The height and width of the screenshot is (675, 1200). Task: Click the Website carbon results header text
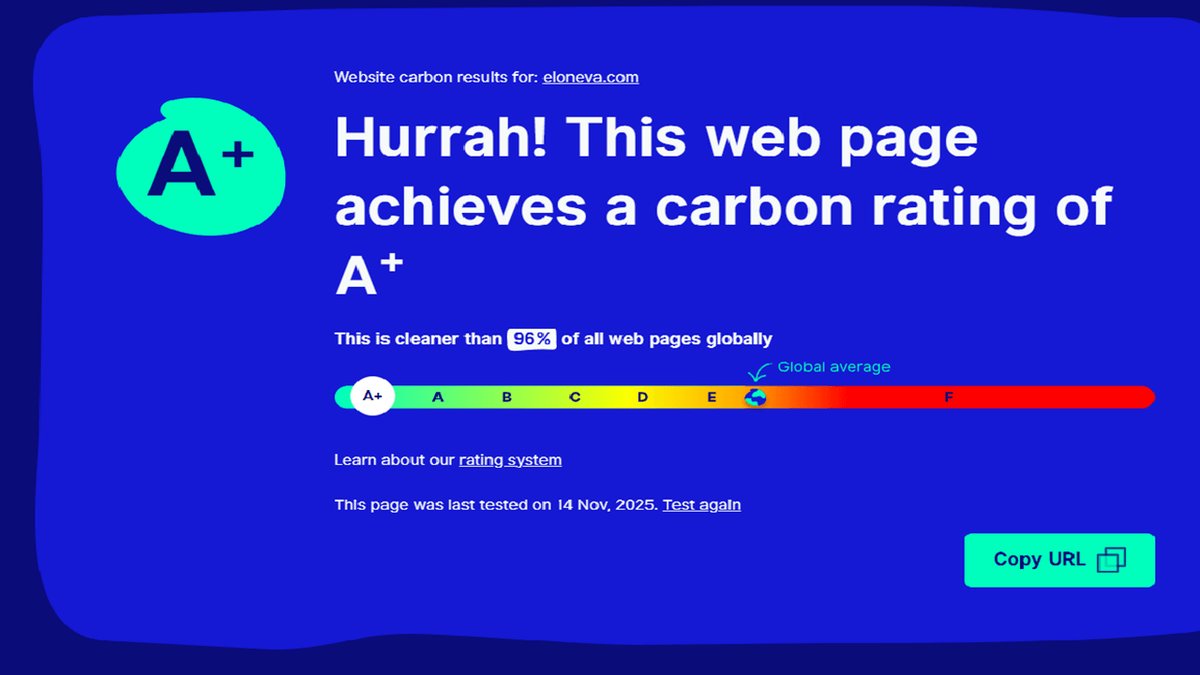point(435,76)
